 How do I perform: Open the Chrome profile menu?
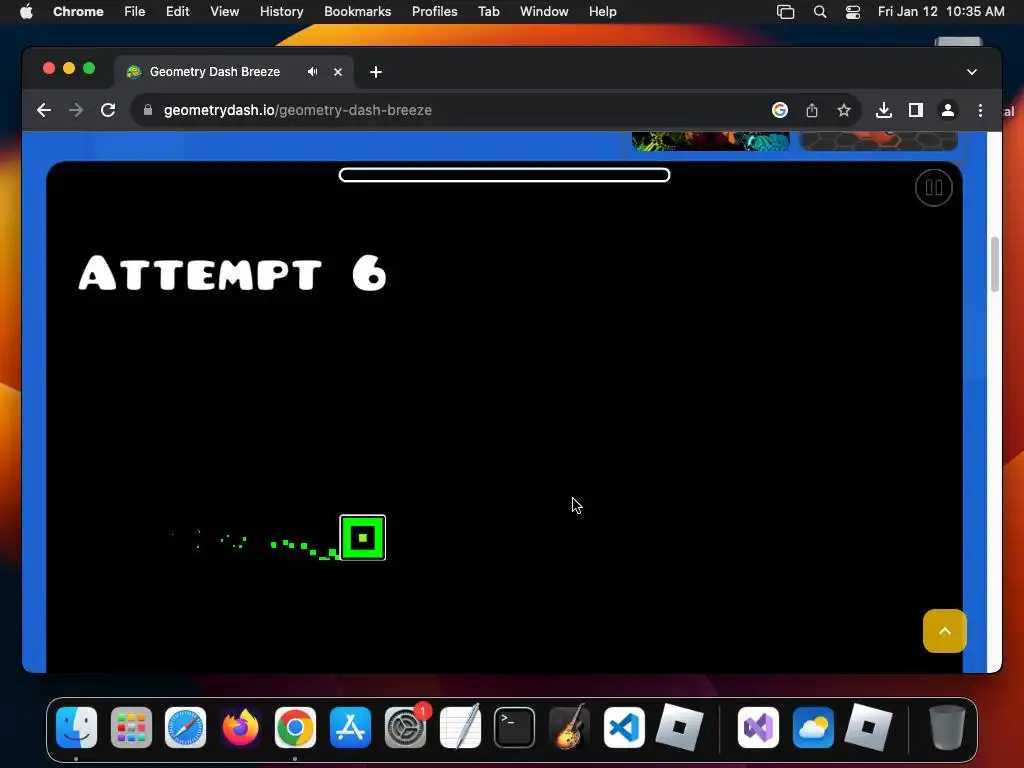tap(948, 110)
